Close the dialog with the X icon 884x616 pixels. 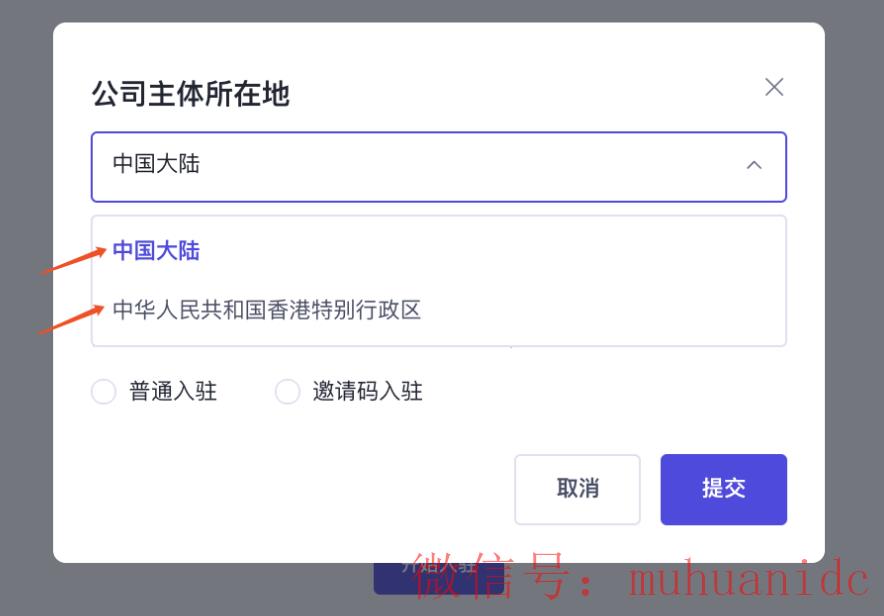(773, 87)
